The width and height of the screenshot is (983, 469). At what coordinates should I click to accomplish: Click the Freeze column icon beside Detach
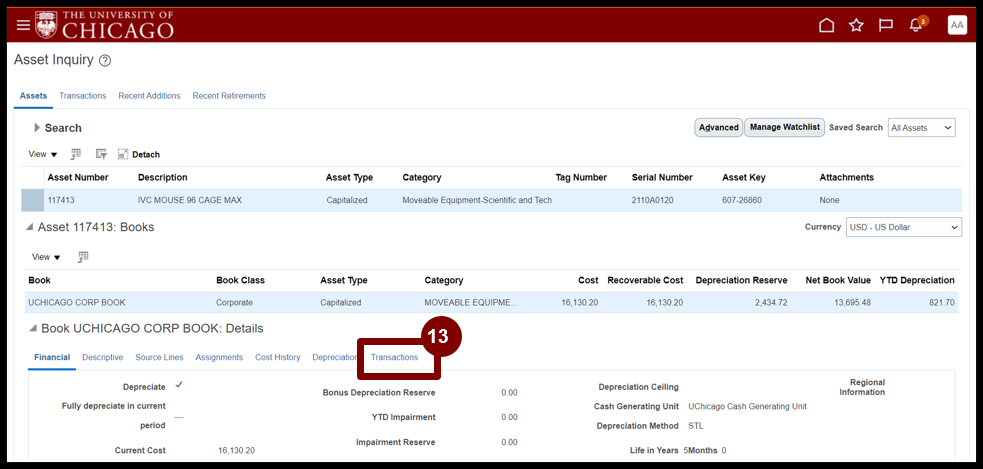[101, 154]
